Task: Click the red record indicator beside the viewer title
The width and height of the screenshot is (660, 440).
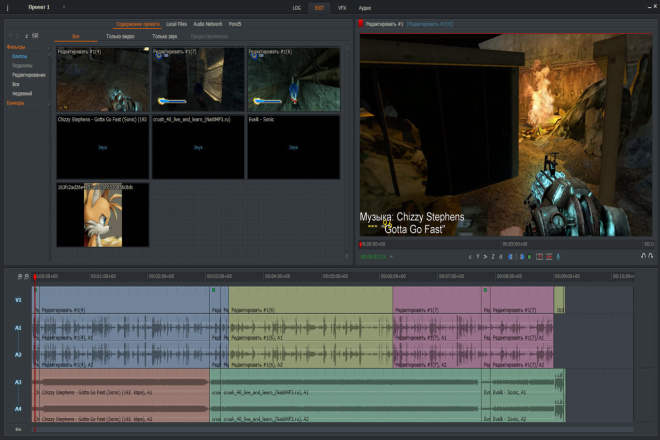Action: tap(361, 24)
